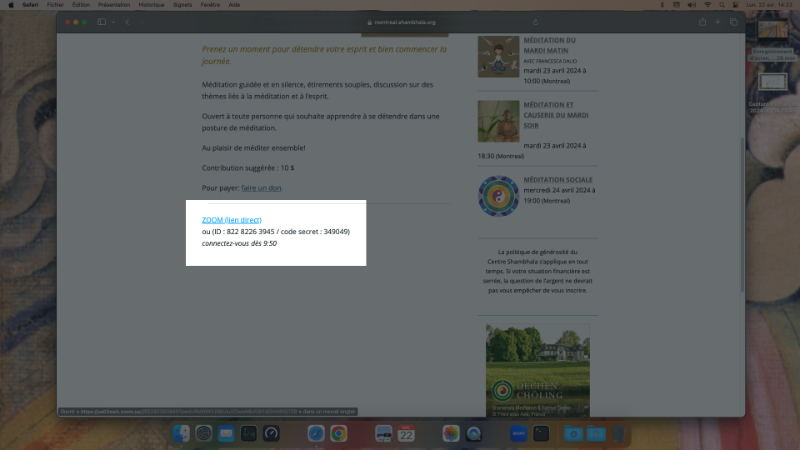Viewport: 800px width, 450px height.
Task: Open the Zoom app in the Dock
Action: point(518,434)
